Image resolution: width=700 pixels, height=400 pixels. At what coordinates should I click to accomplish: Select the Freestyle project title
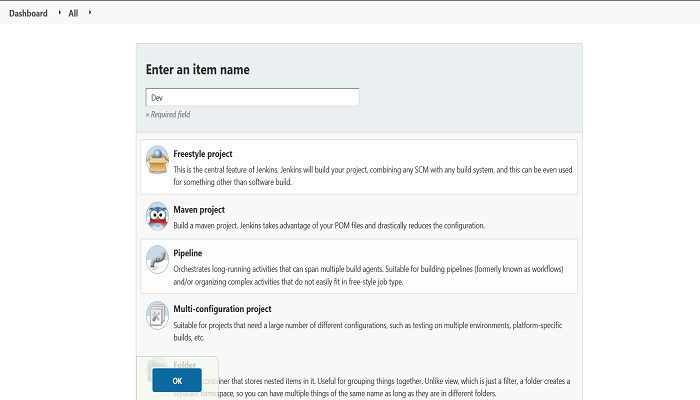point(203,154)
